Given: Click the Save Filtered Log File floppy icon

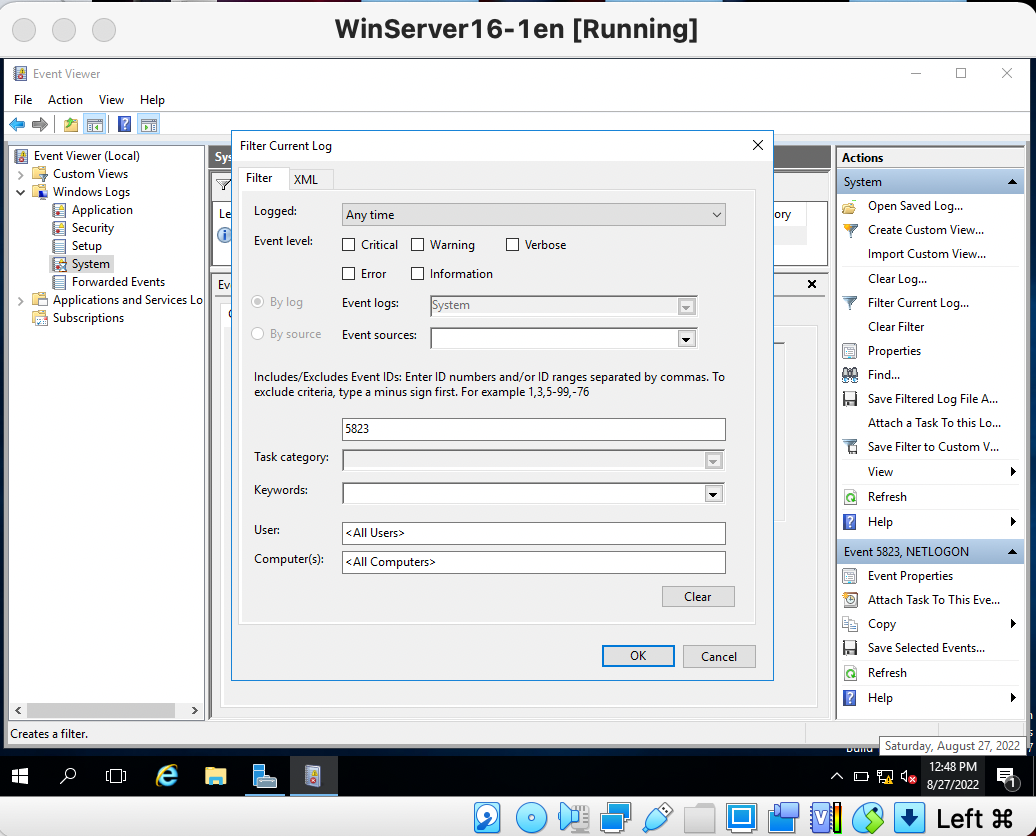Looking at the screenshot, I should [850, 399].
